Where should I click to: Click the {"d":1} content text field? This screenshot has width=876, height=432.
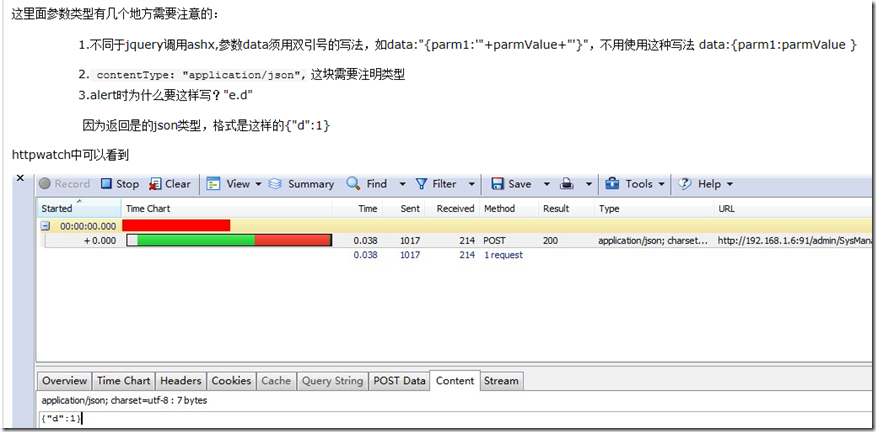tap(455, 419)
